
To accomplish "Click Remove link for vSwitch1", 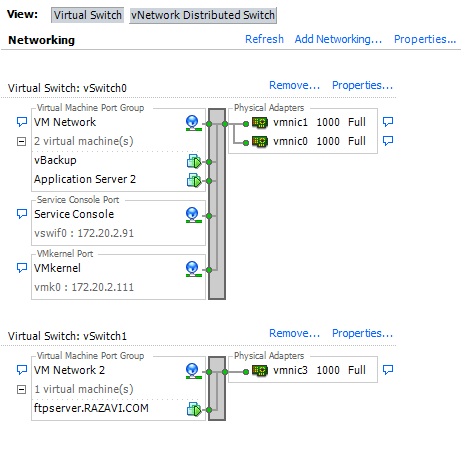I will (x=294, y=333).
